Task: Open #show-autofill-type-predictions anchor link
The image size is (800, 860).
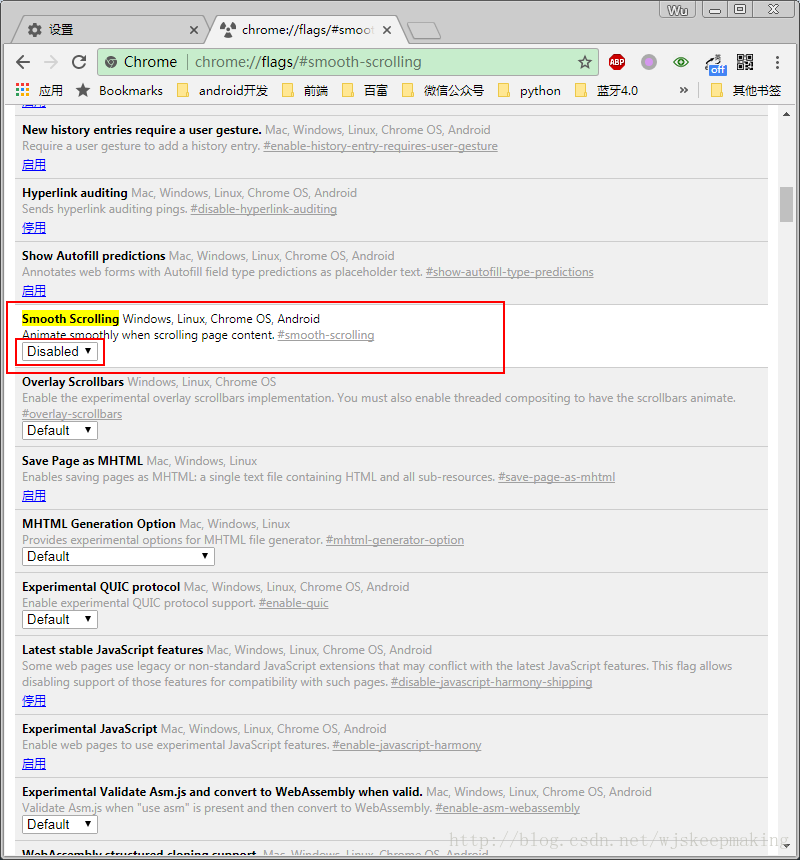Action: coord(510,273)
